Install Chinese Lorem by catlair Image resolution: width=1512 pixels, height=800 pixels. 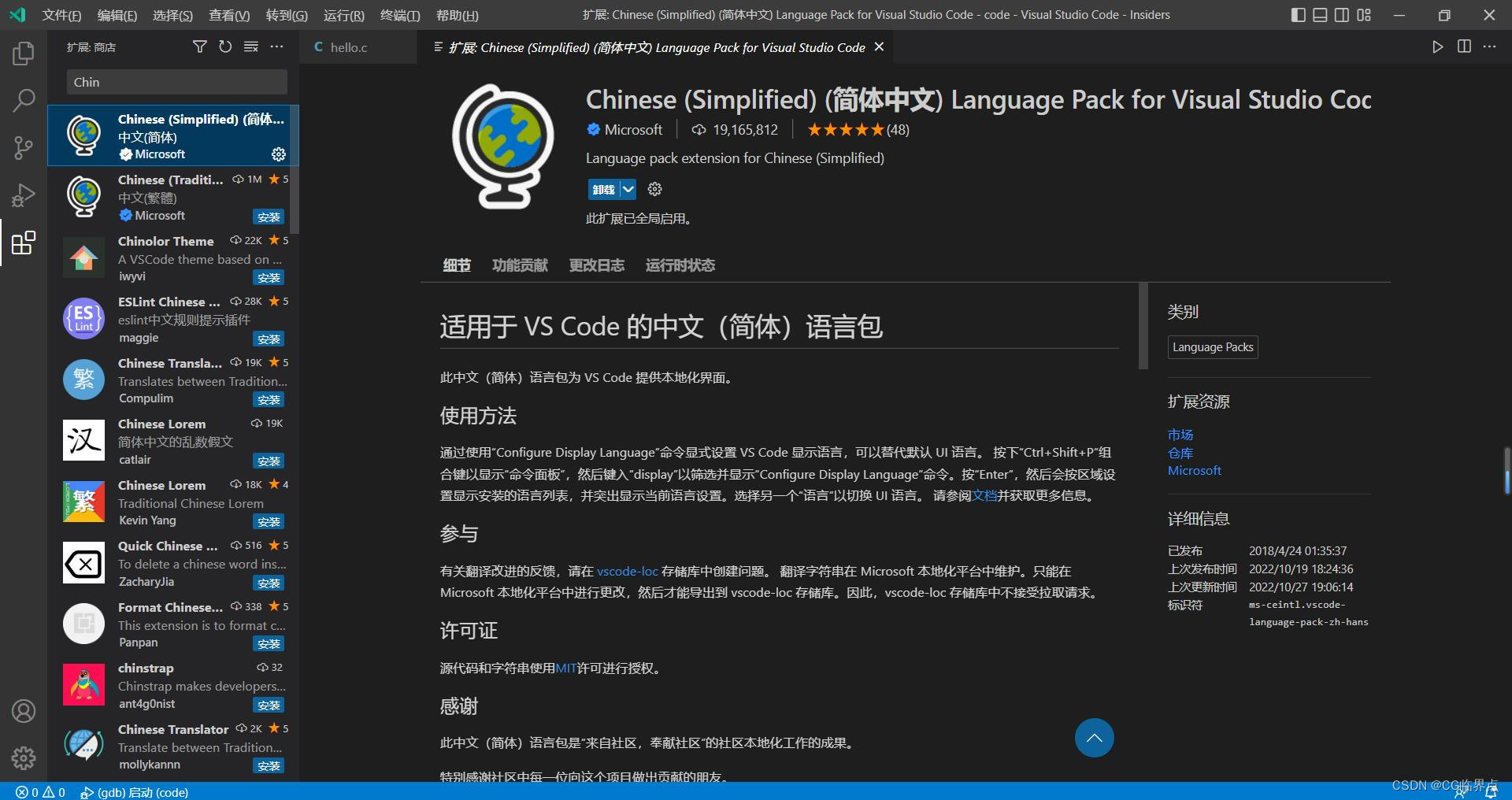pyautogui.click(x=269, y=461)
